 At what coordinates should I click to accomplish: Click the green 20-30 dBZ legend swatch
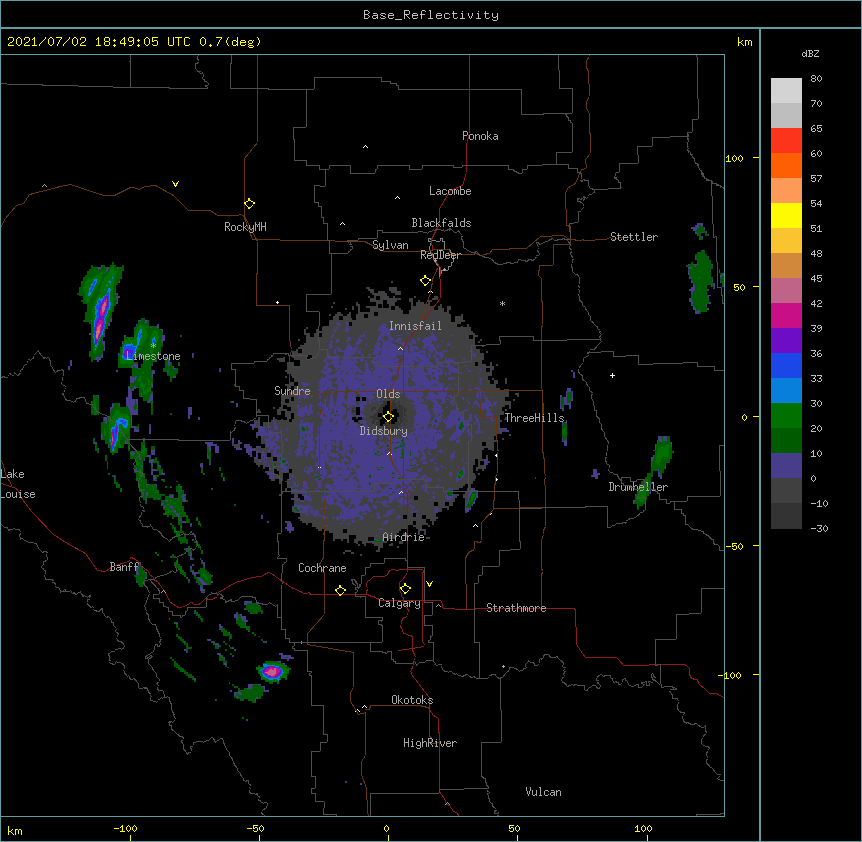pyautogui.click(x=786, y=416)
